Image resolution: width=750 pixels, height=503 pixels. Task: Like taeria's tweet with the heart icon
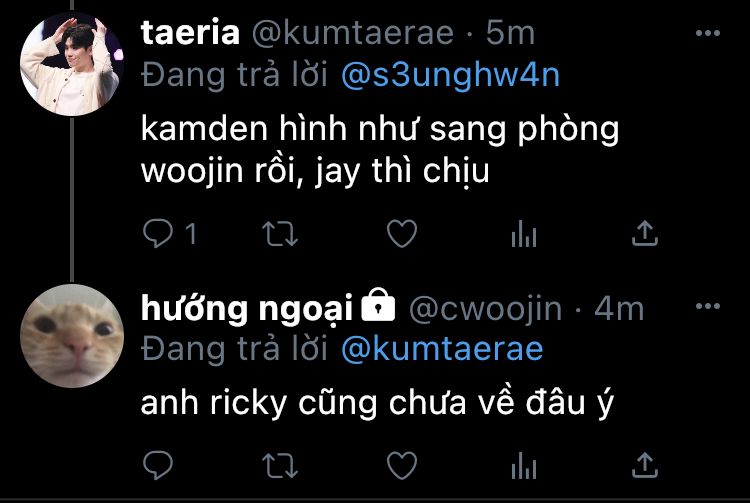tap(402, 233)
